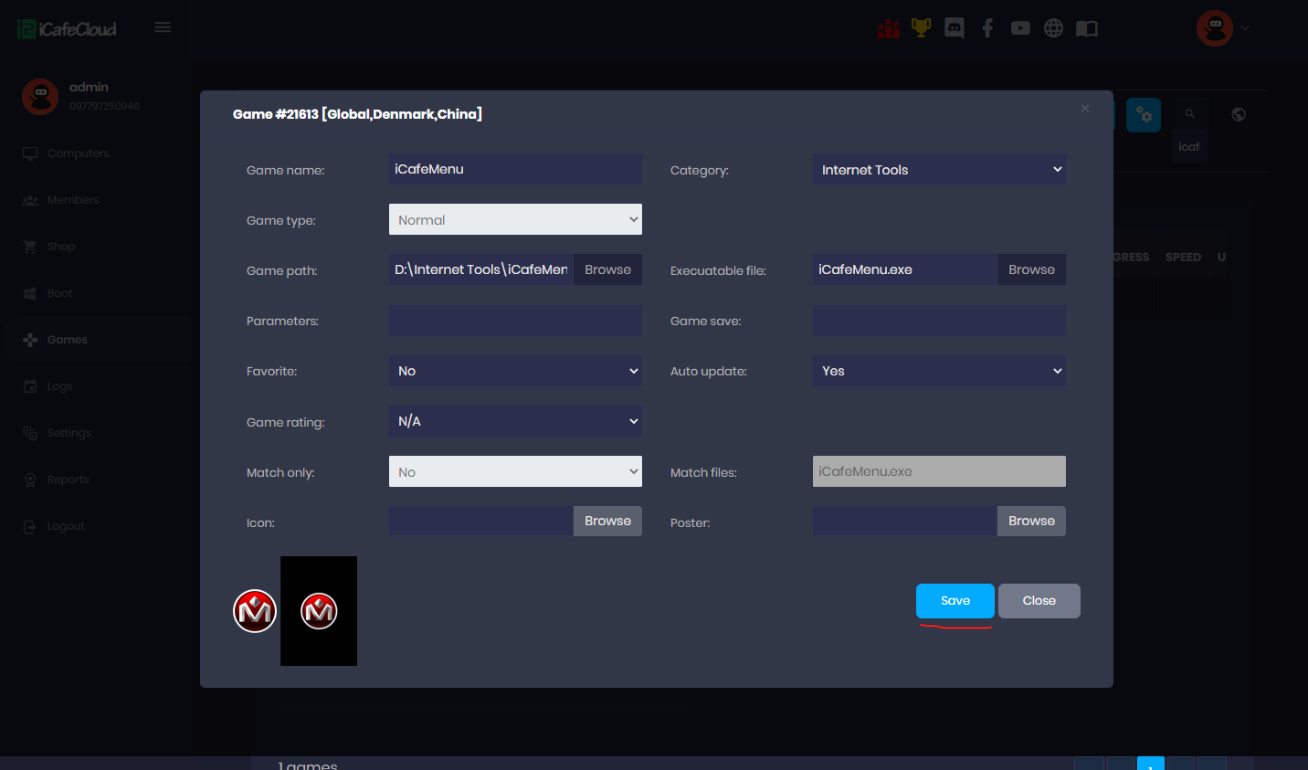Open the Favorite dropdown

(x=515, y=371)
